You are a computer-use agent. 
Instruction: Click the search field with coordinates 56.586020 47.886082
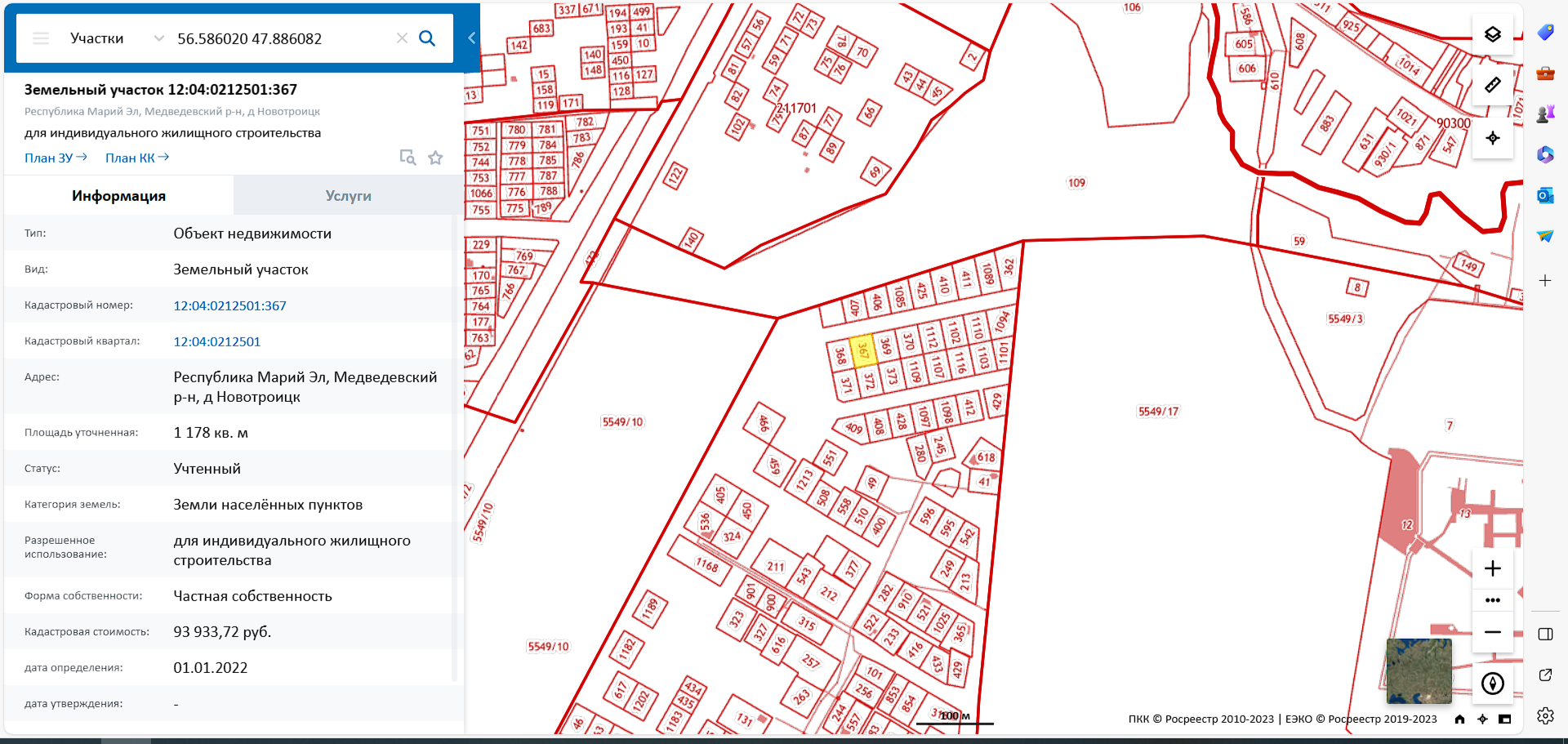pos(282,38)
